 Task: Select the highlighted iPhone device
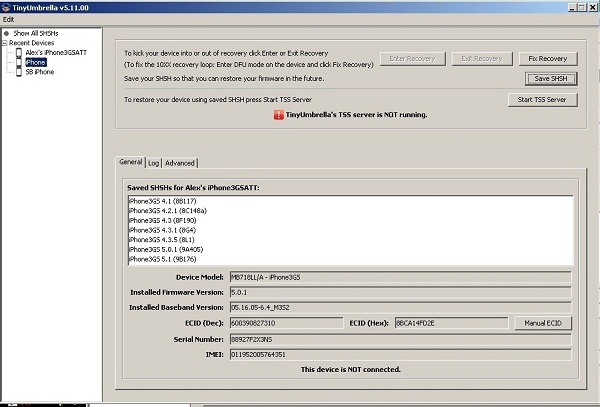[x=36, y=62]
